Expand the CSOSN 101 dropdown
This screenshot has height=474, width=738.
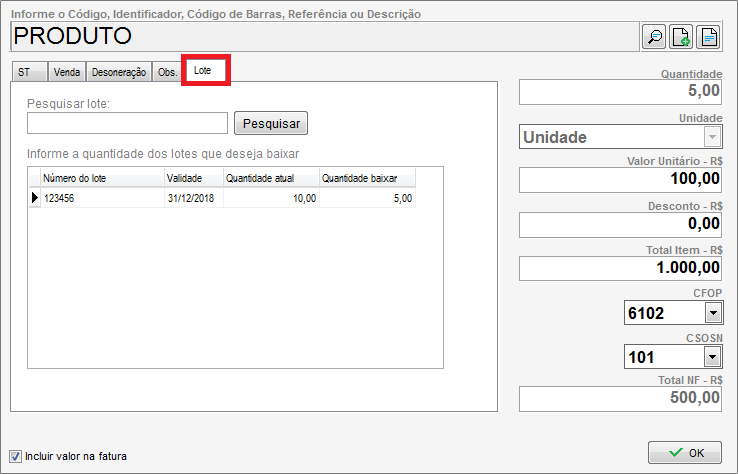[x=712, y=357]
